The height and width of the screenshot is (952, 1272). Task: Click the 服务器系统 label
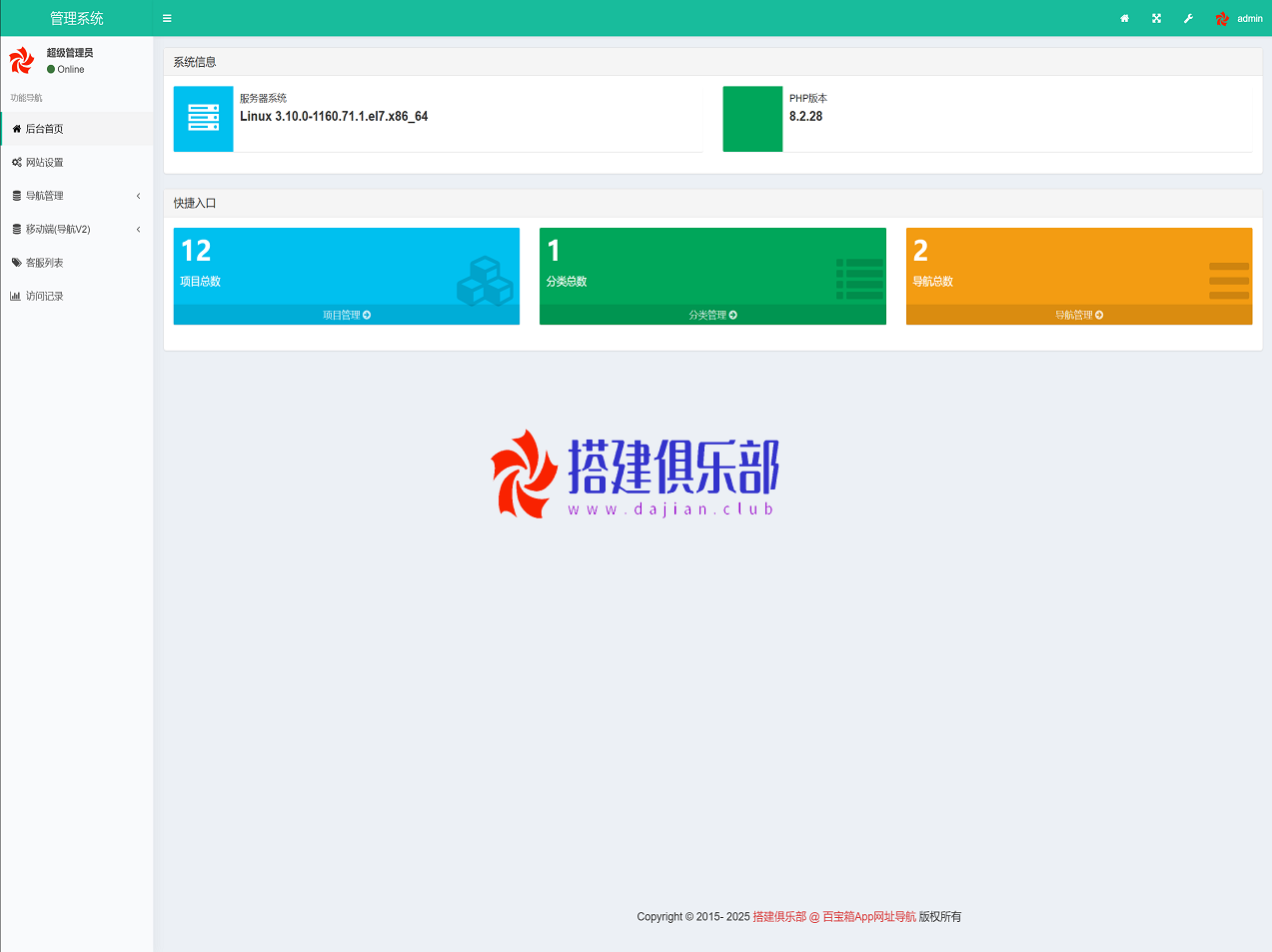pos(263,98)
